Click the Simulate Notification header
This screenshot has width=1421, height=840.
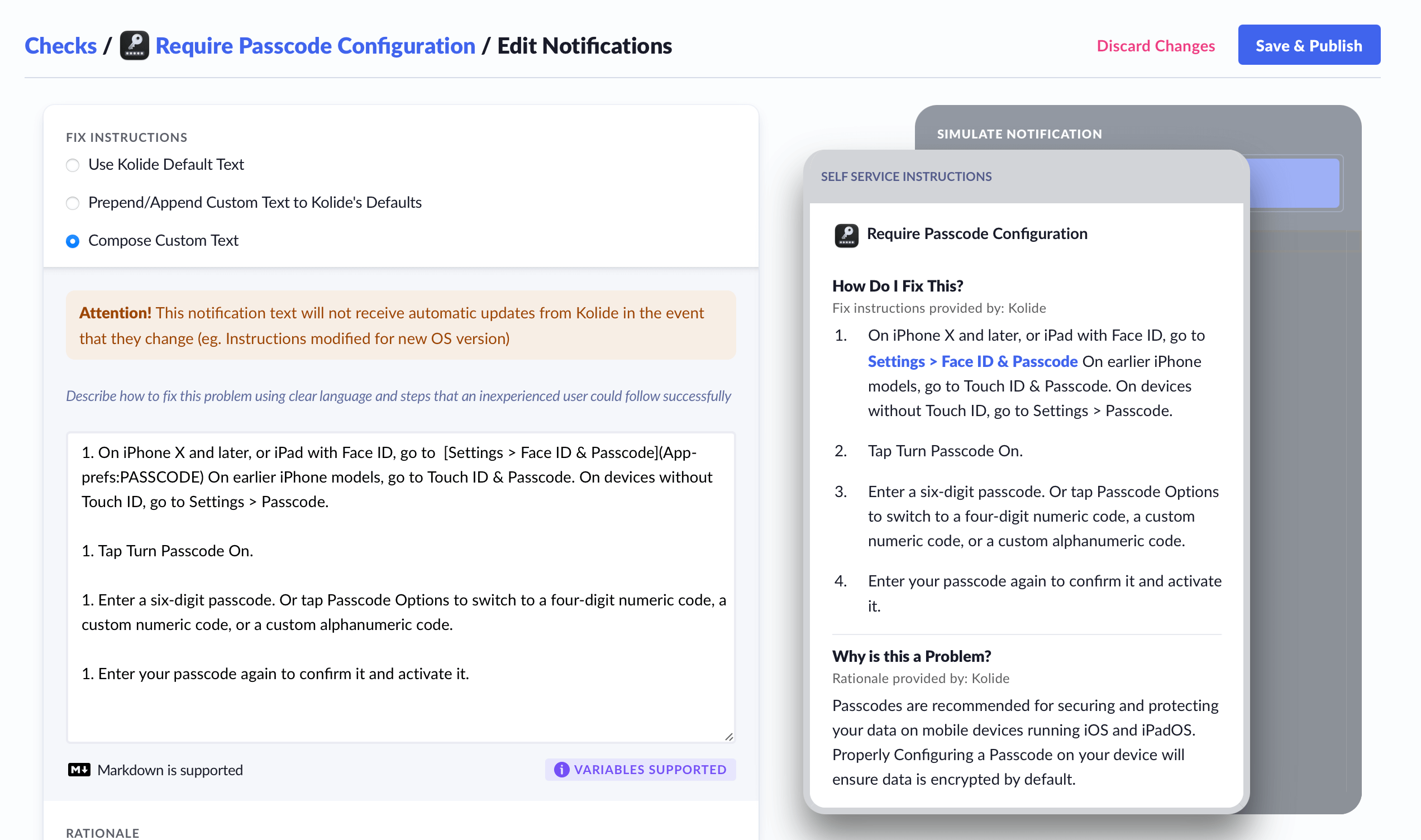click(1019, 134)
